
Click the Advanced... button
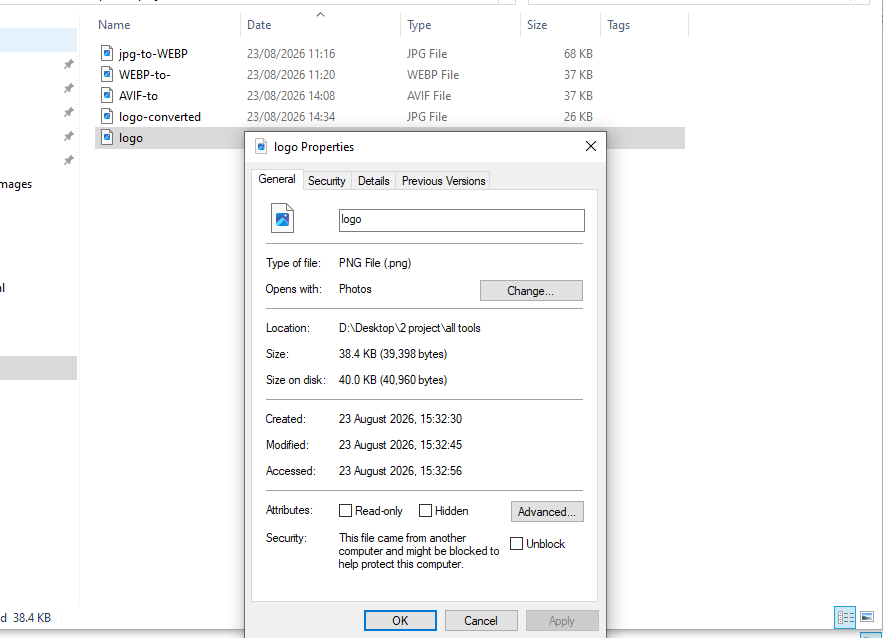(547, 511)
